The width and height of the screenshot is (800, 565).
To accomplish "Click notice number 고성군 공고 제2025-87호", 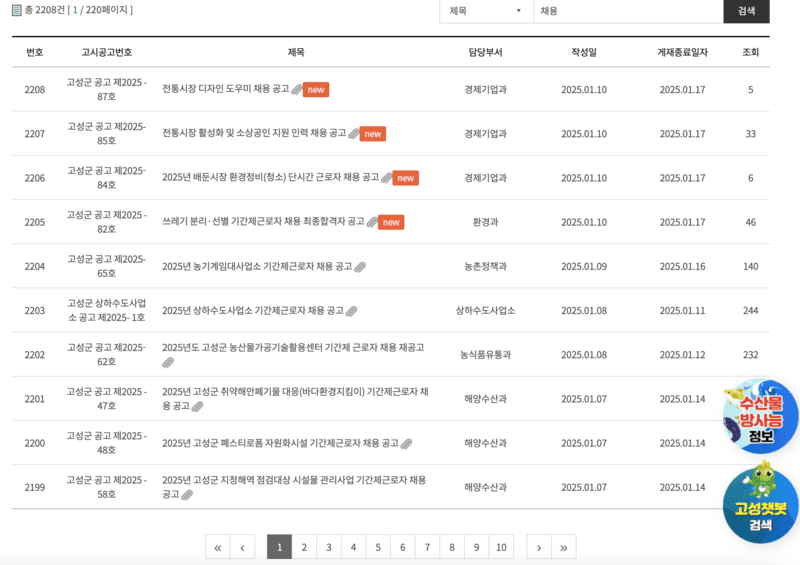I will tap(107, 89).
